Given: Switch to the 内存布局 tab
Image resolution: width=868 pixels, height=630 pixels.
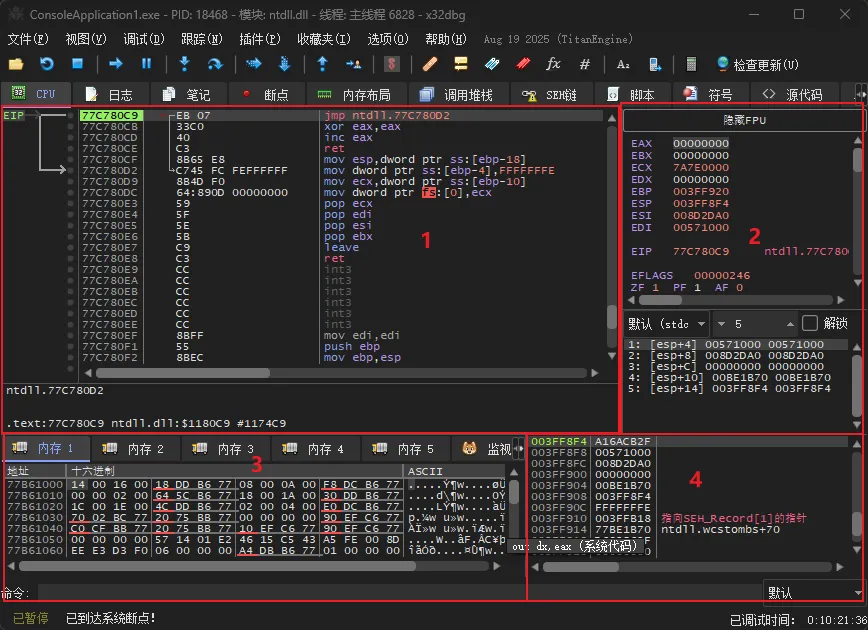Looking at the screenshot, I should (354, 95).
